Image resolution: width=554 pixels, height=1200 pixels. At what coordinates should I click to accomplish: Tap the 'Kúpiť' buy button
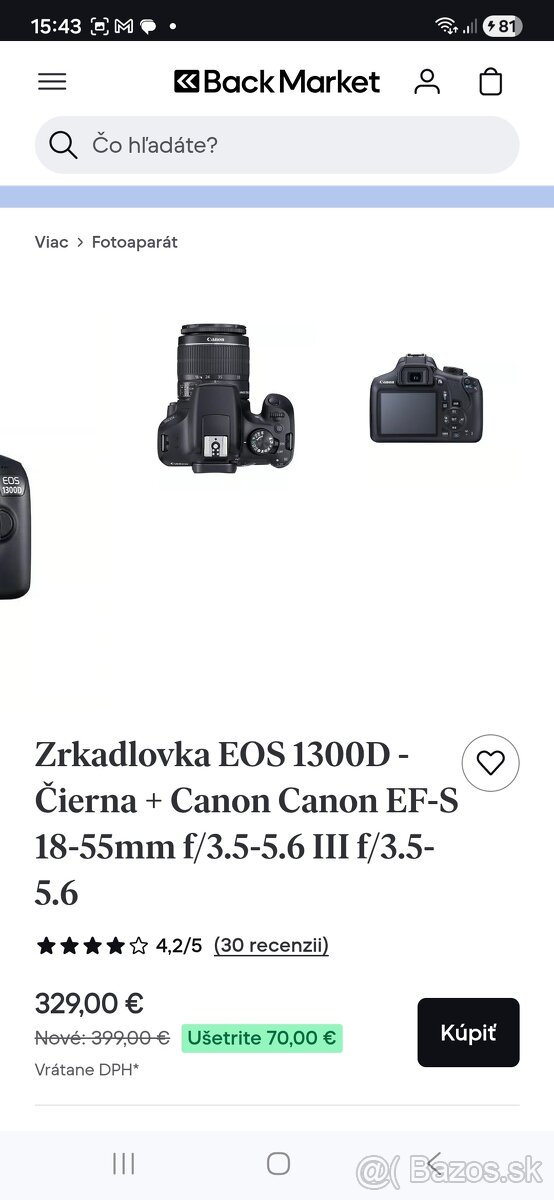[x=468, y=1032]
